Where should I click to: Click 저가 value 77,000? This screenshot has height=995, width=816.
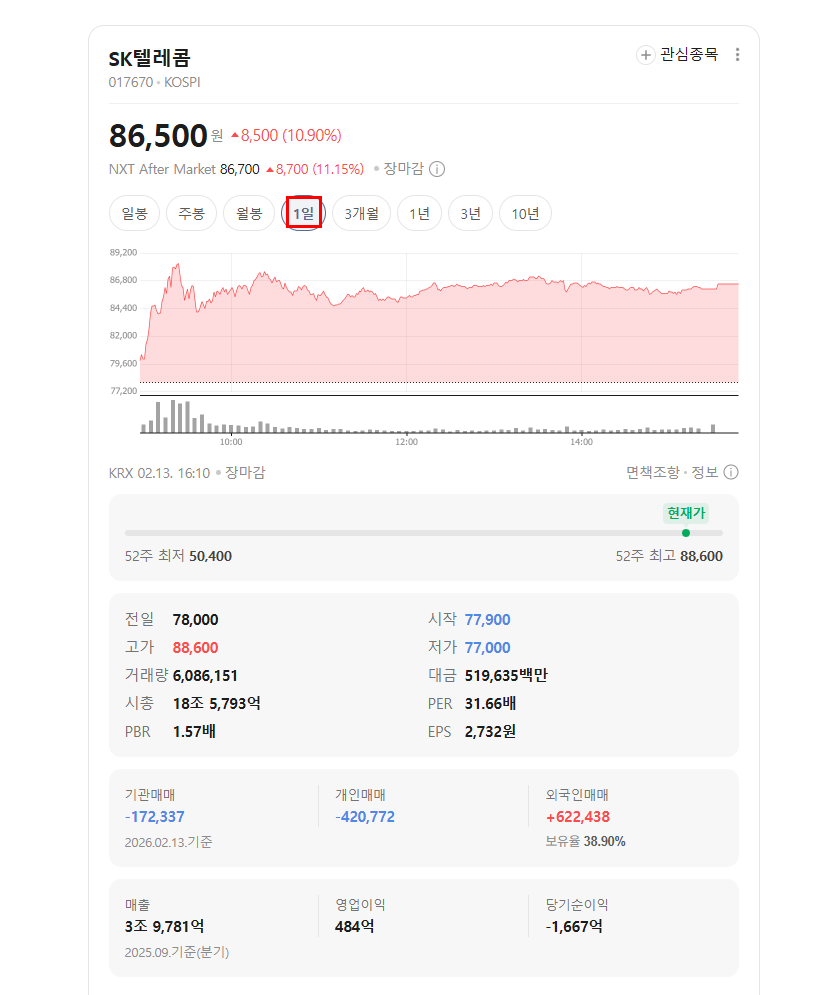[x=487, y=648]
